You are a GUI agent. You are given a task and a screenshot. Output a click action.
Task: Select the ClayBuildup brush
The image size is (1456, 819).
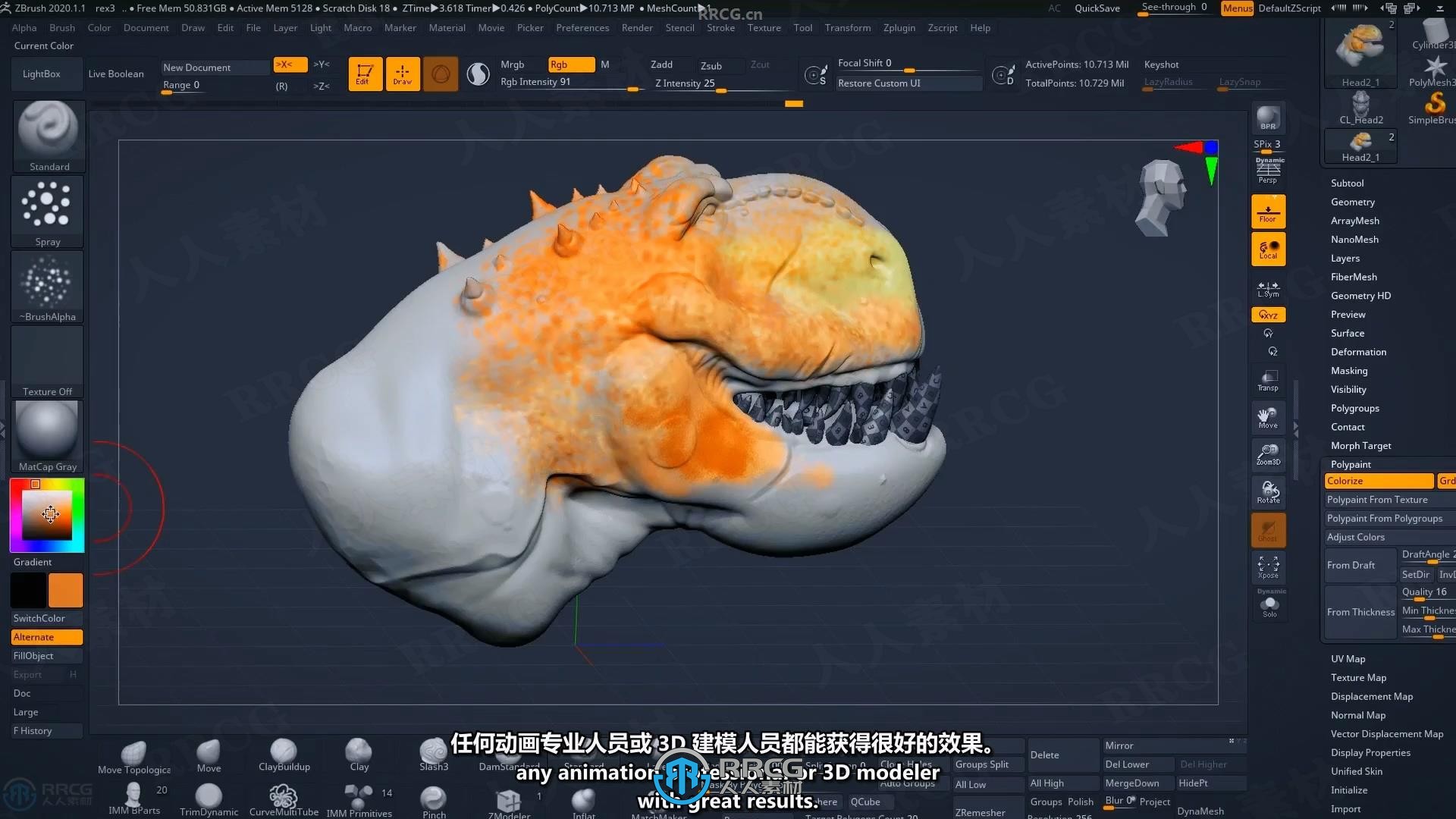[284, 756]
